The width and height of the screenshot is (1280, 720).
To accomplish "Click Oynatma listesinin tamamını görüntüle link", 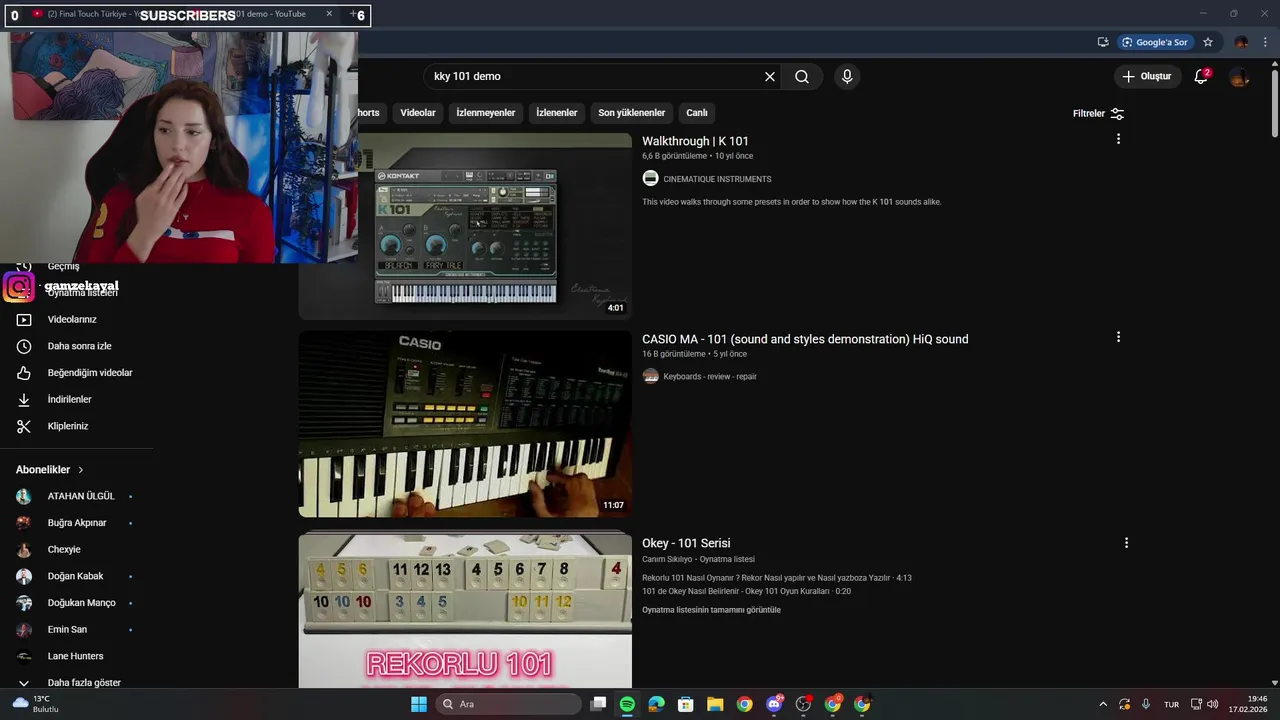I will pos(711,610).
